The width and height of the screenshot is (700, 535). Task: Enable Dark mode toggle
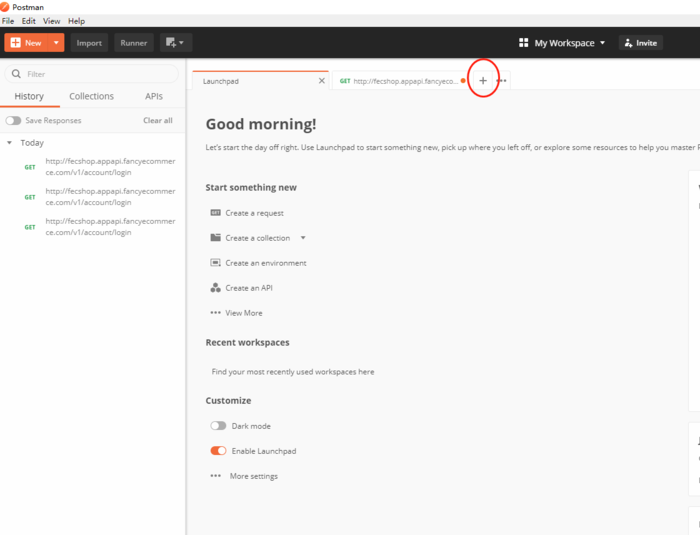click(x=218, y=426)
